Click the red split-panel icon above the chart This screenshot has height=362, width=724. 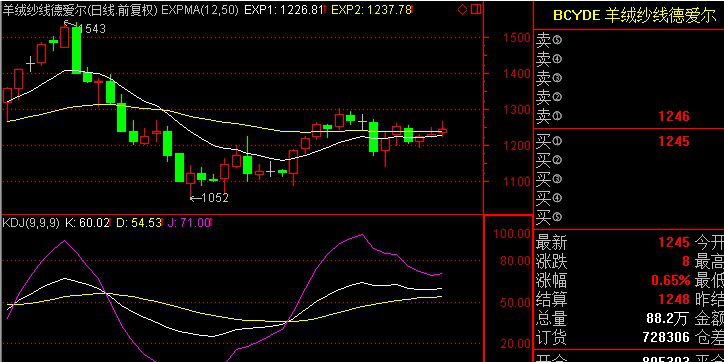pyautogui.click(x=477, y=10)
